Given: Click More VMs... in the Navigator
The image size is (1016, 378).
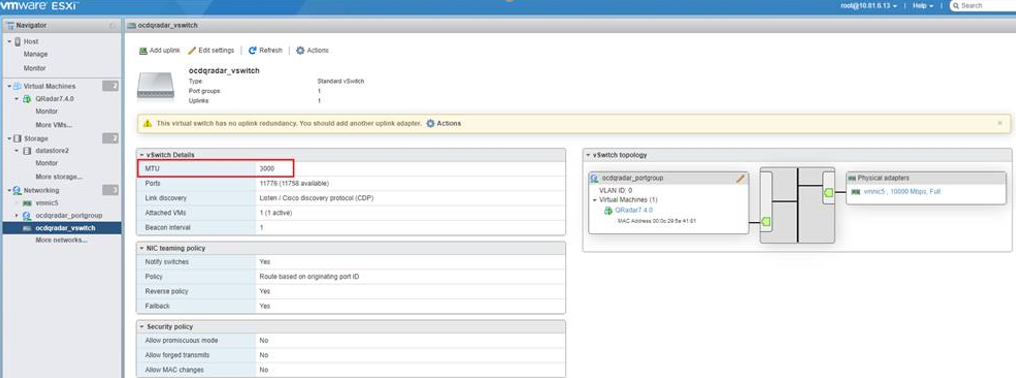Looking at the screenshot, I should [54, 125].
